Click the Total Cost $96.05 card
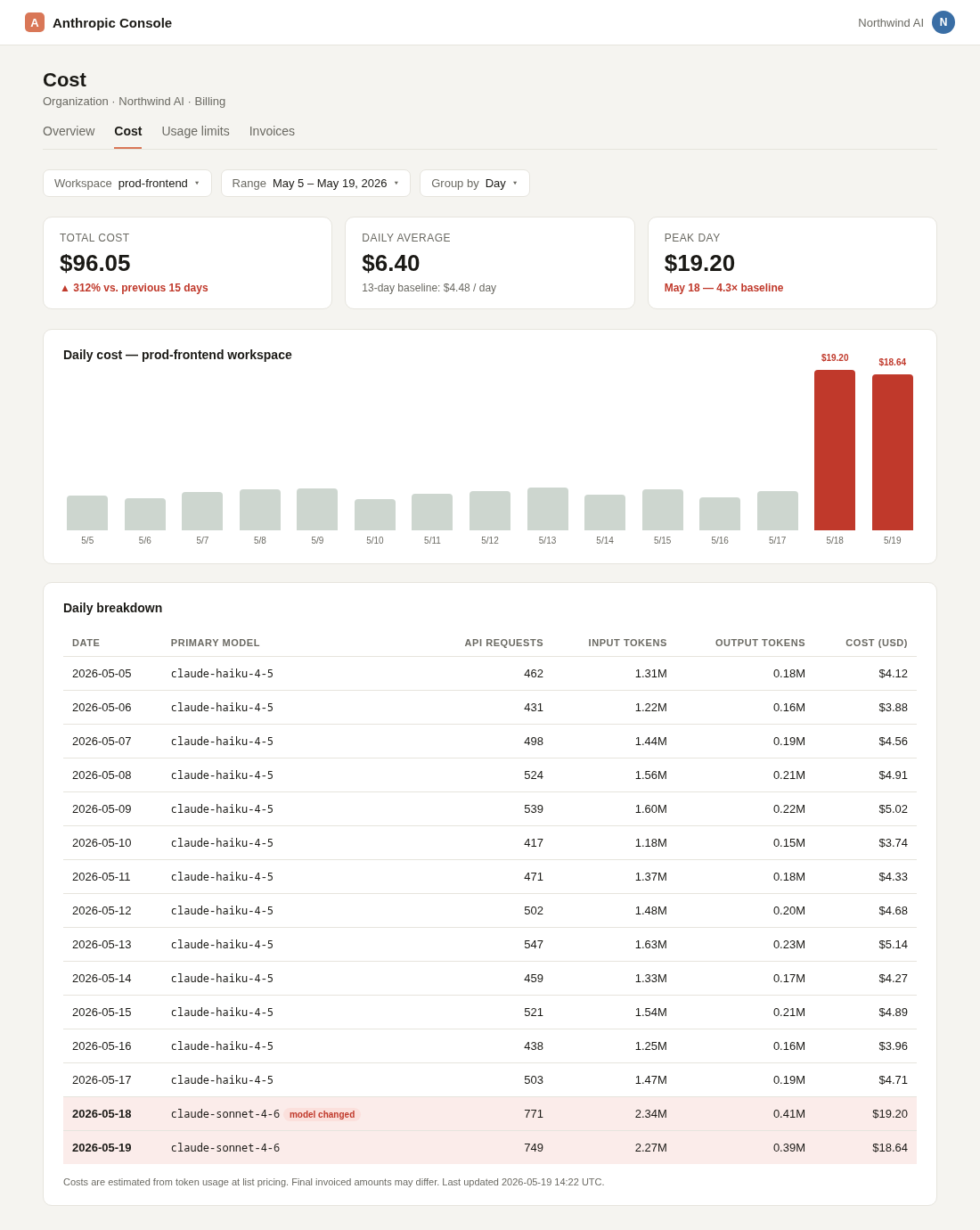The image size is (980, 1230). pos(187,263)
